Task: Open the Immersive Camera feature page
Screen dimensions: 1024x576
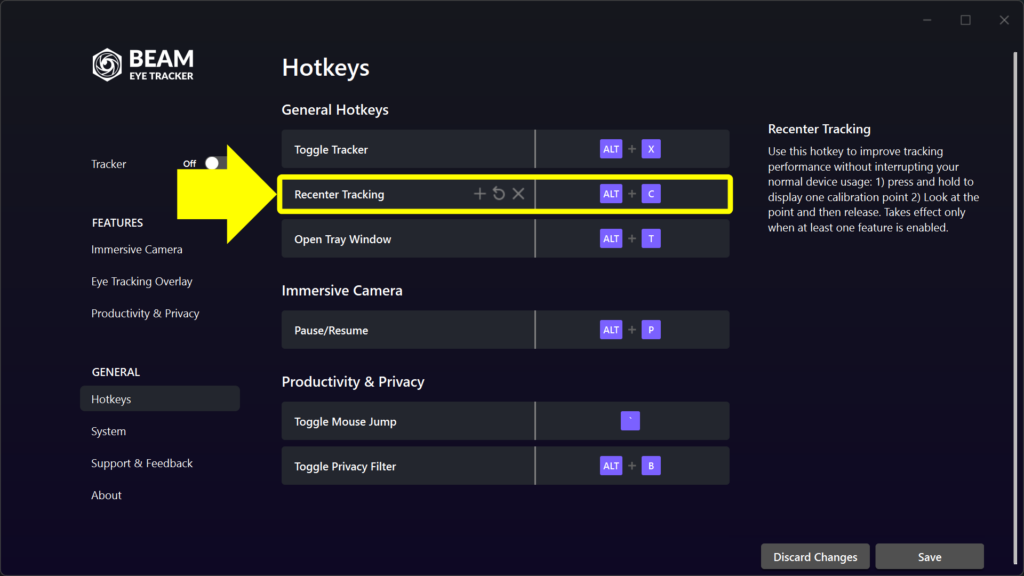Action: [x=136, y=249]
